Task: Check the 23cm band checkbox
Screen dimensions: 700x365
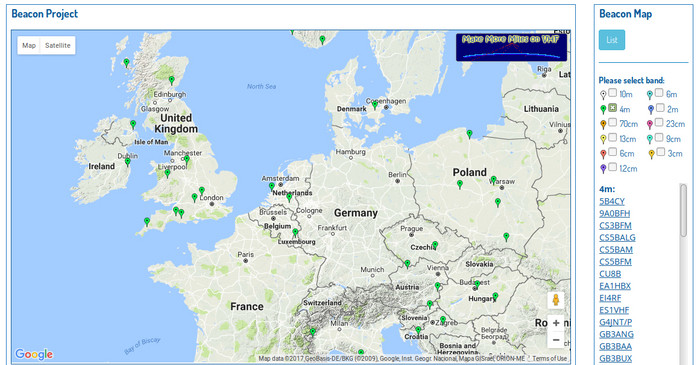Action: point(659,122)
